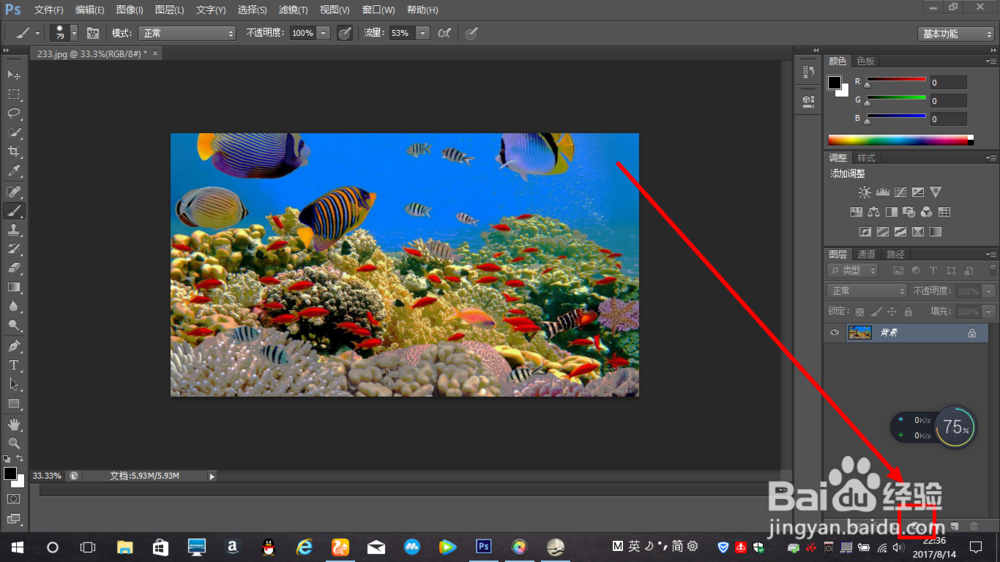Expand the status bar info arrow

pos(212,477)
